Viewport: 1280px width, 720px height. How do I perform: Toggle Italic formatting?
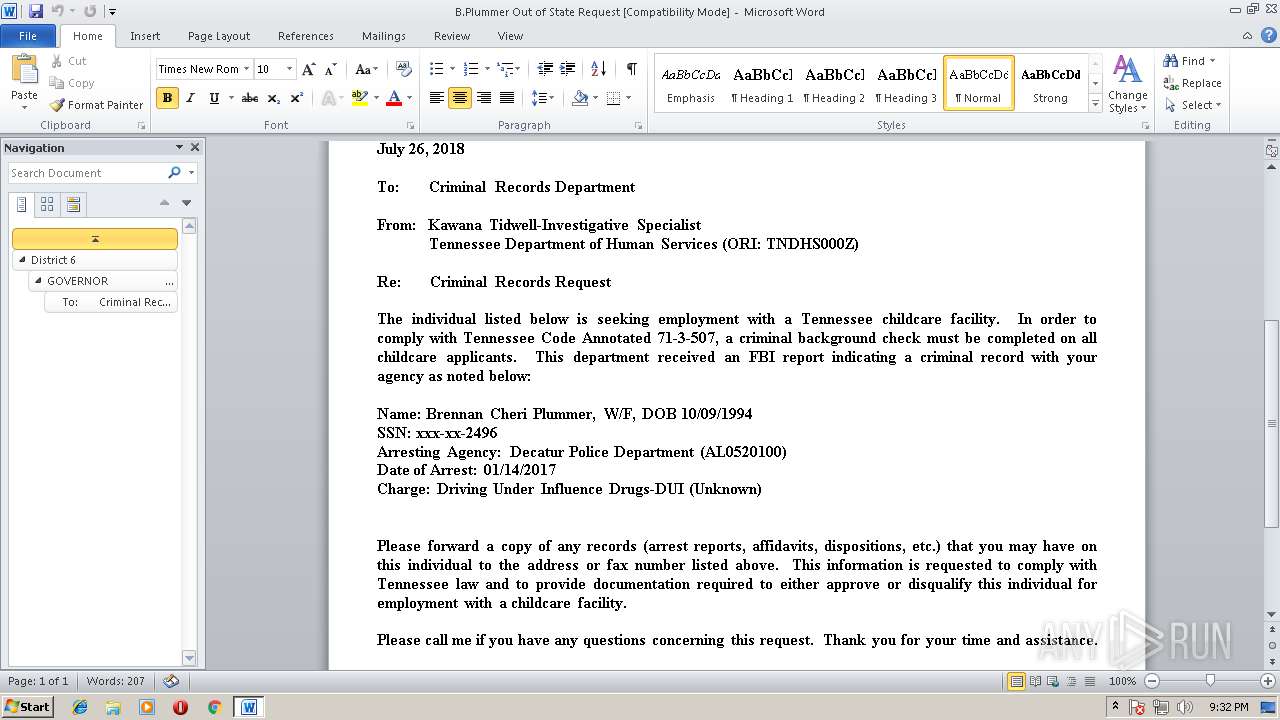pos(190,98)
